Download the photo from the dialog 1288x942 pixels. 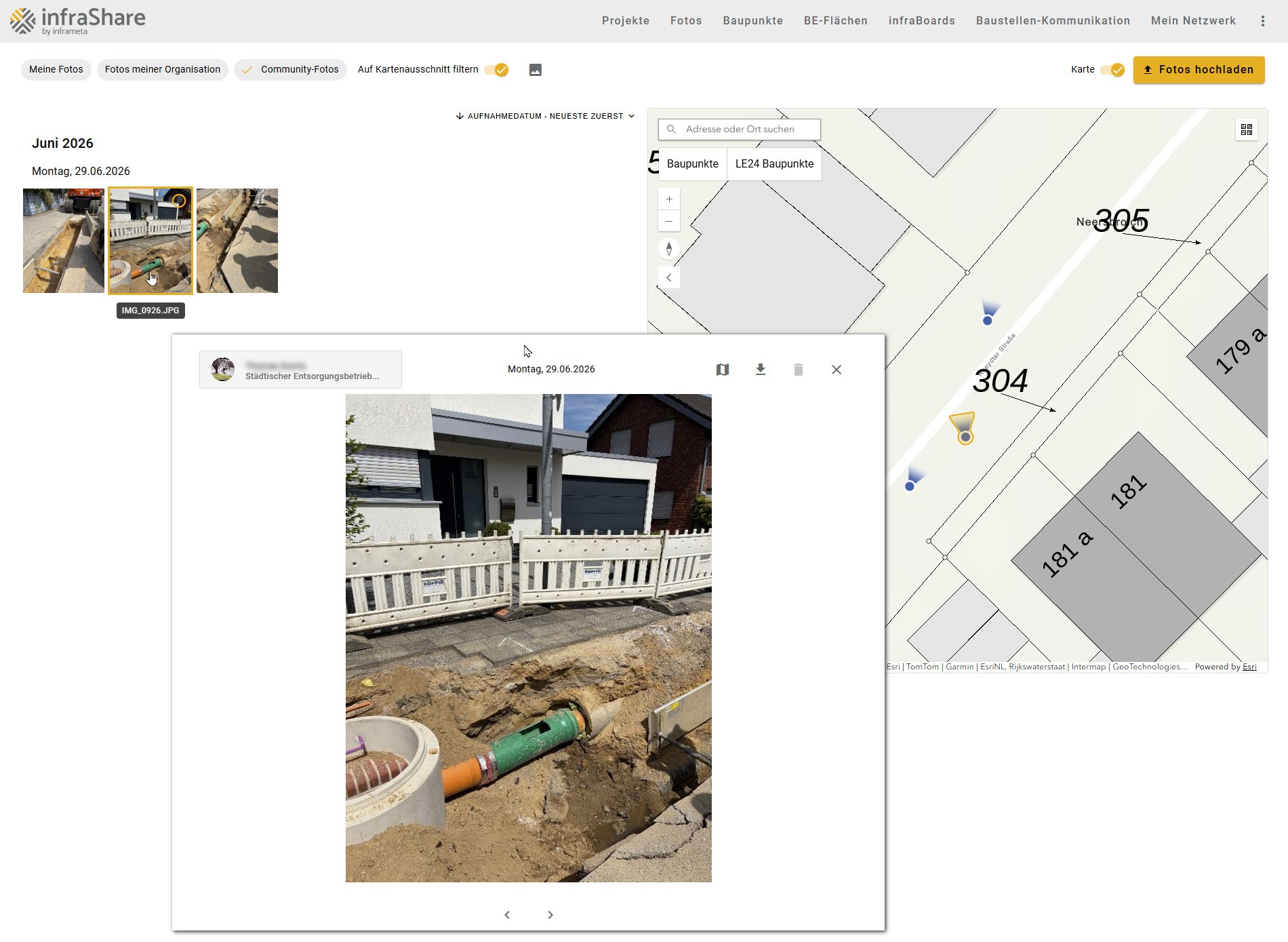(x=761, y=370)
